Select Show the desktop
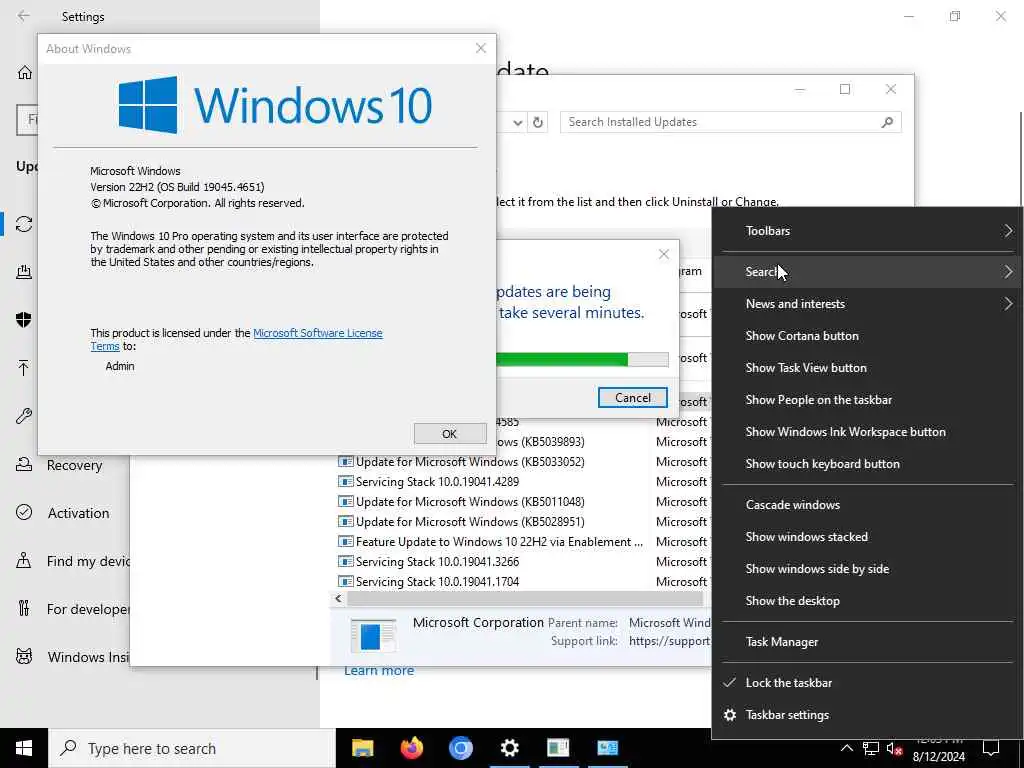1024x768 pixels. pos(867,601)
